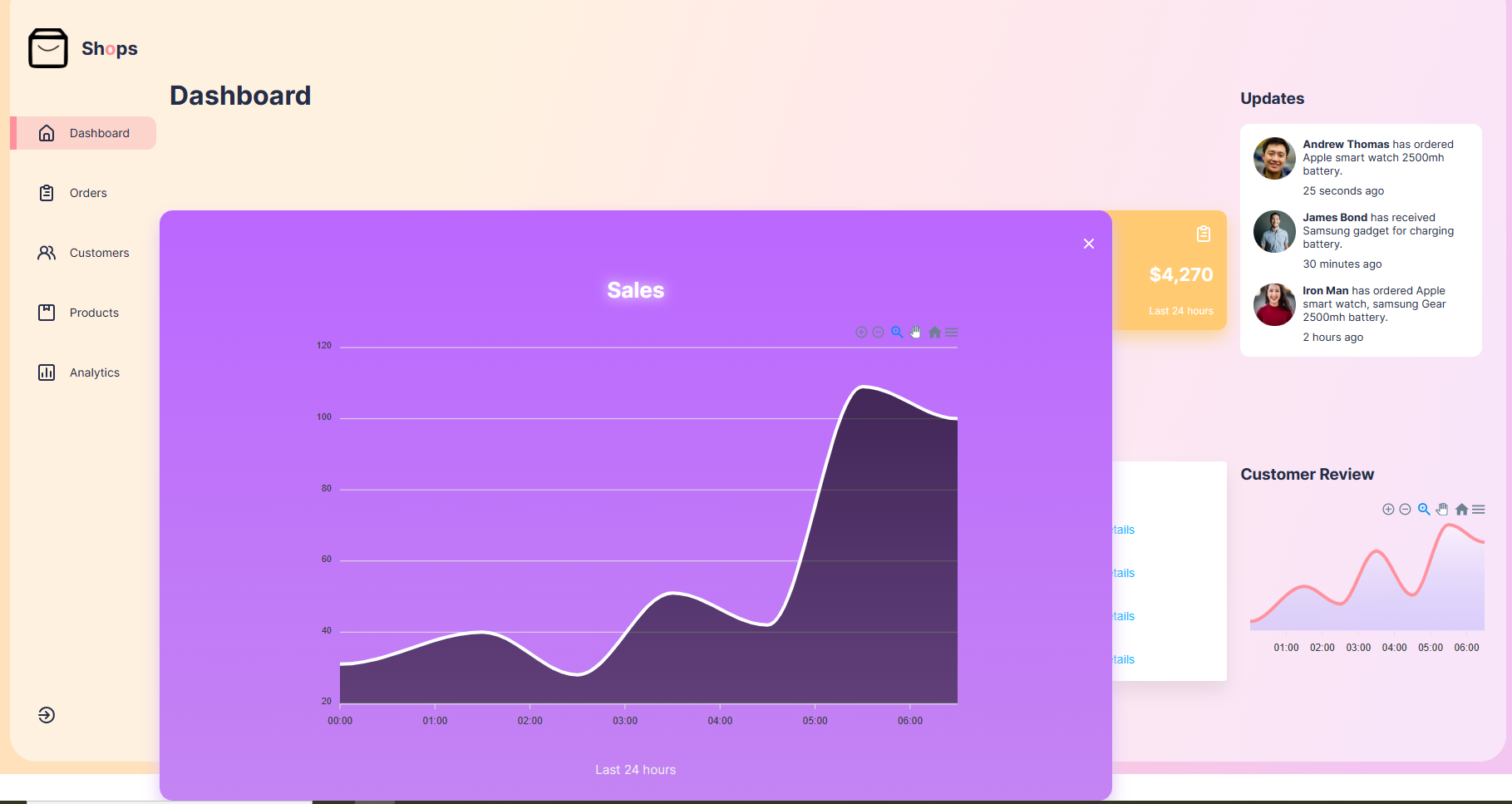Activate the Sales chart panning hand

(915, 332)
